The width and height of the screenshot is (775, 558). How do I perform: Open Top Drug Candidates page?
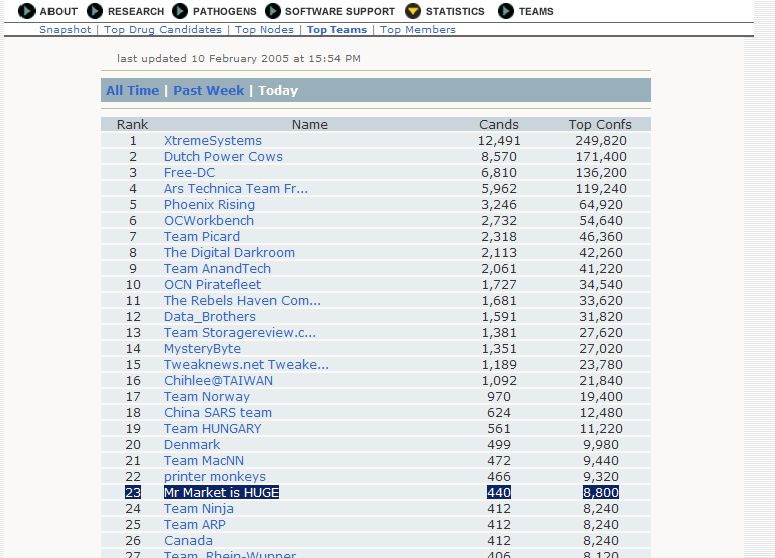pos(163,30)
